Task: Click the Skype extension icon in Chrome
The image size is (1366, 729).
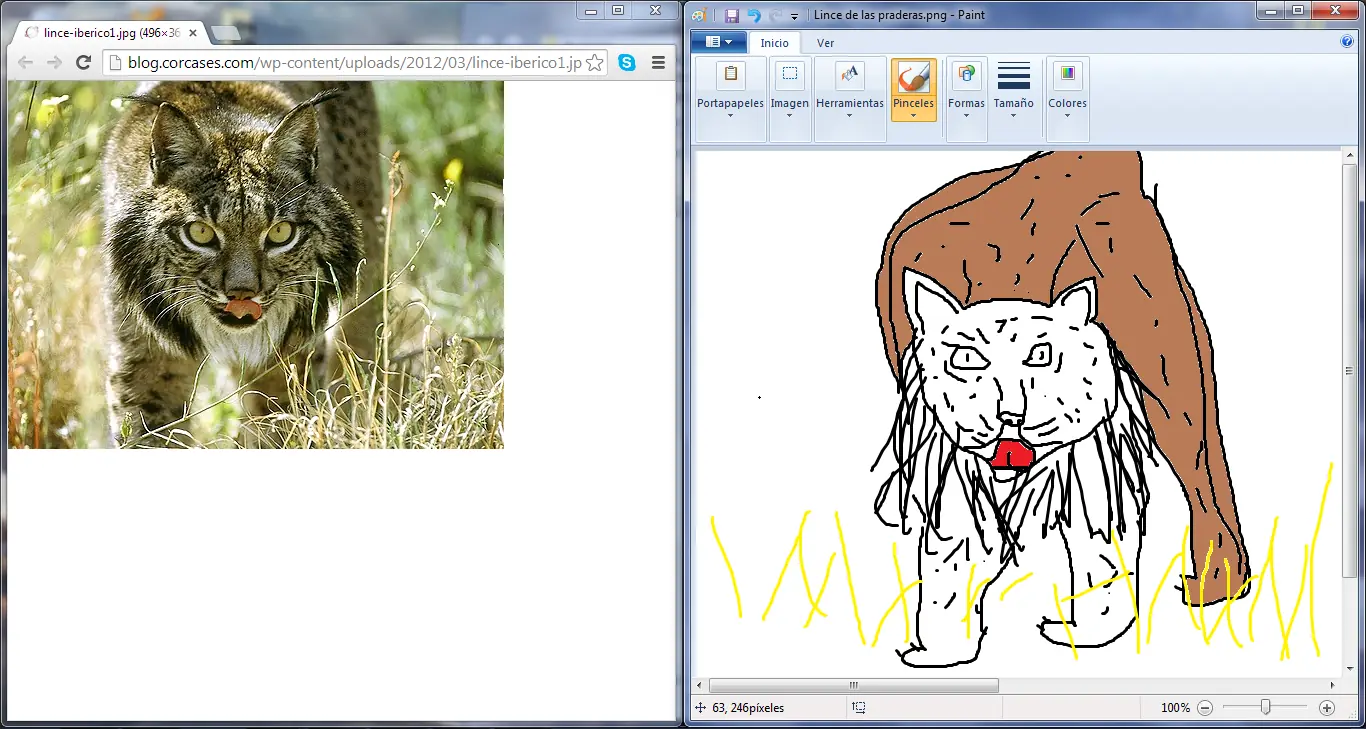Action: (x=627, y=63)
